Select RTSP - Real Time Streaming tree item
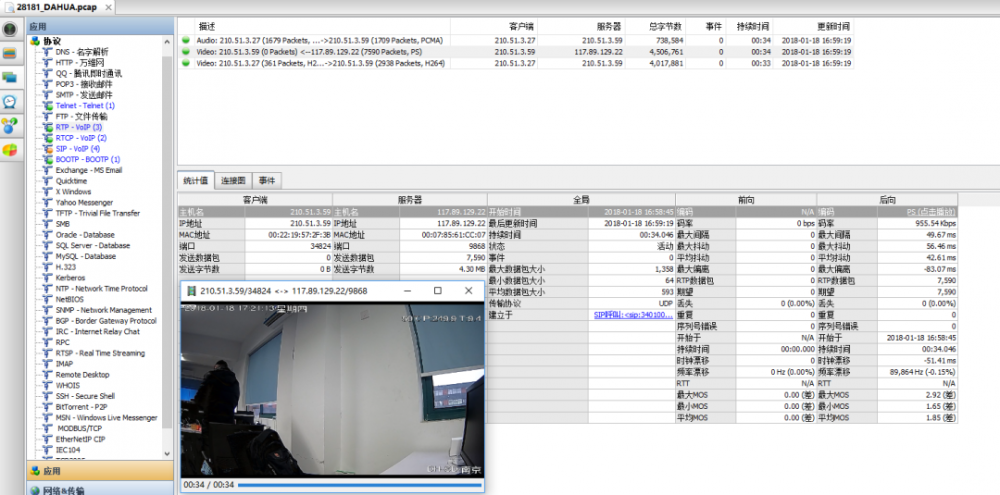The image size is (1000, 495). tap(100, 353)
